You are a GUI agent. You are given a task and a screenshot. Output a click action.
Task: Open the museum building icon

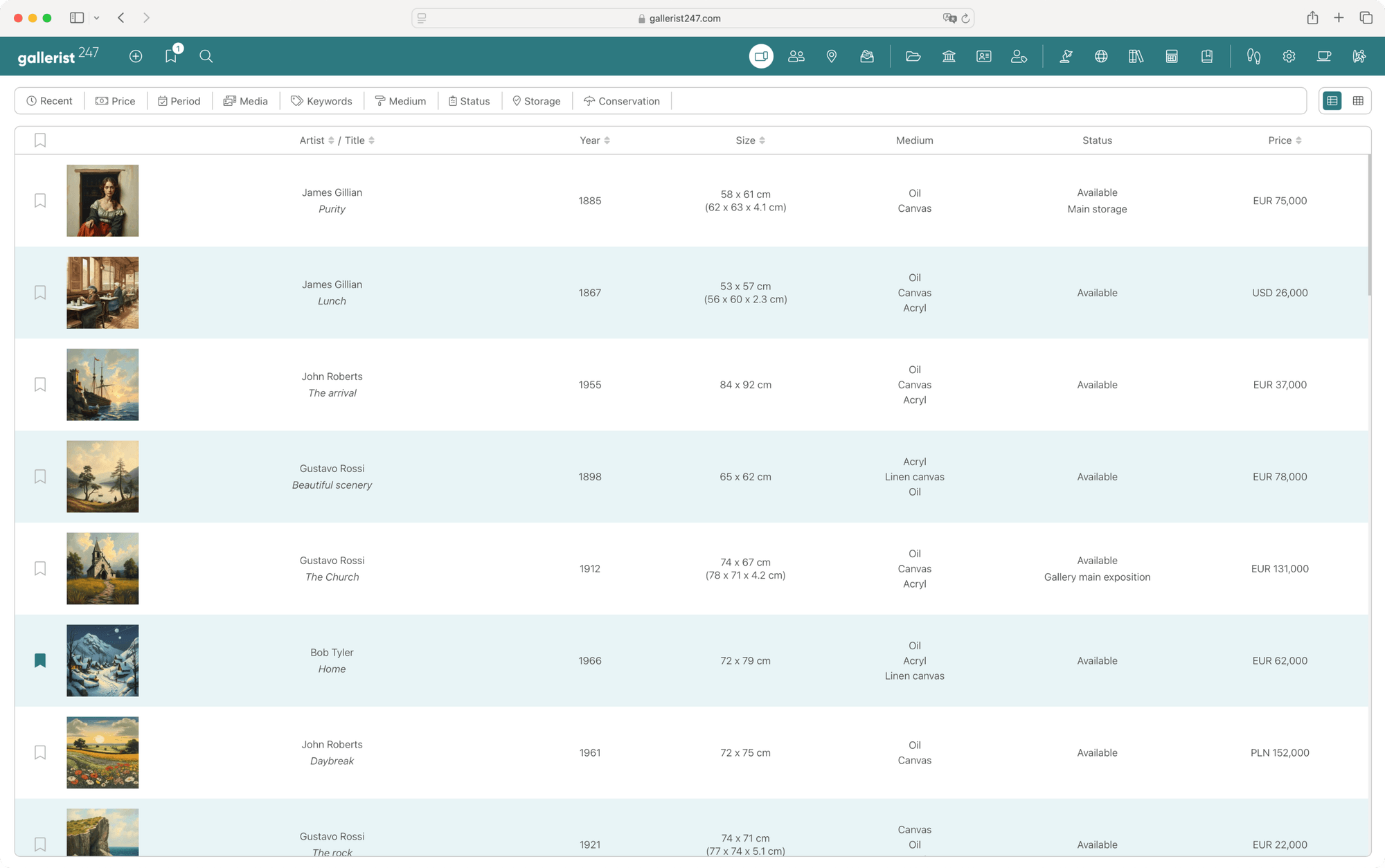pyautogui.click(x=949, y=56)
